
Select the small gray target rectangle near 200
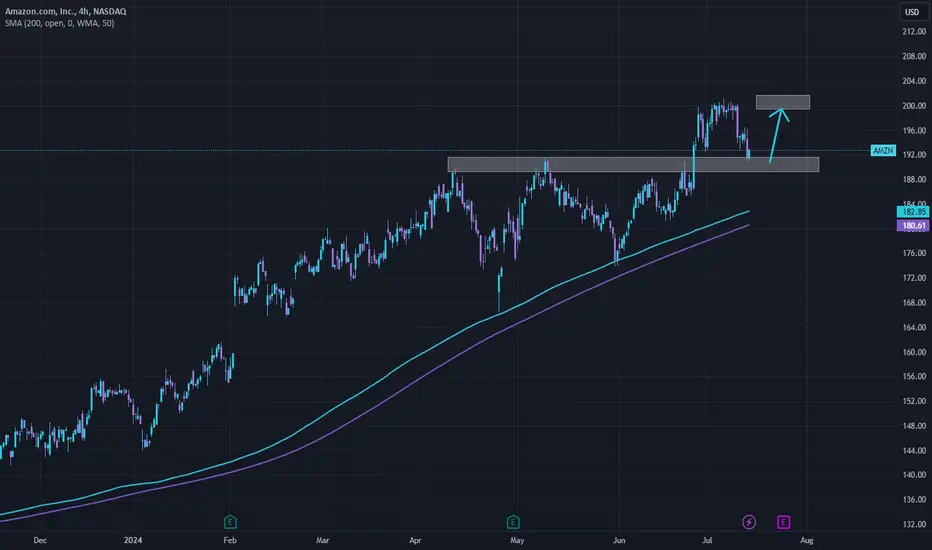click(x=782, y=102)
